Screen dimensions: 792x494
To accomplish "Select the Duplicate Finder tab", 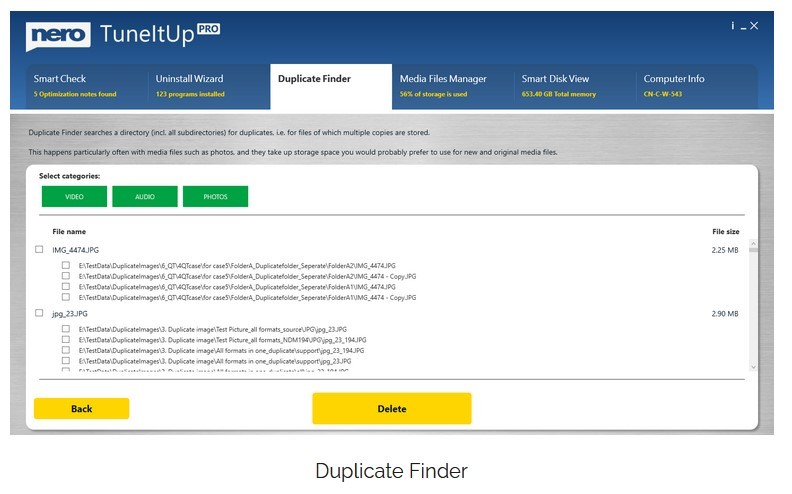I will tap(331, 86).
